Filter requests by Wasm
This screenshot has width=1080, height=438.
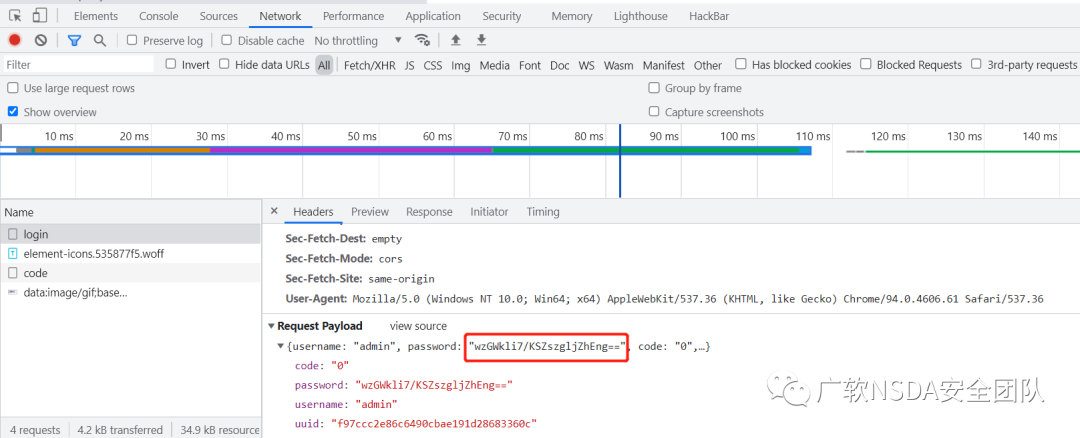(619, 65)
